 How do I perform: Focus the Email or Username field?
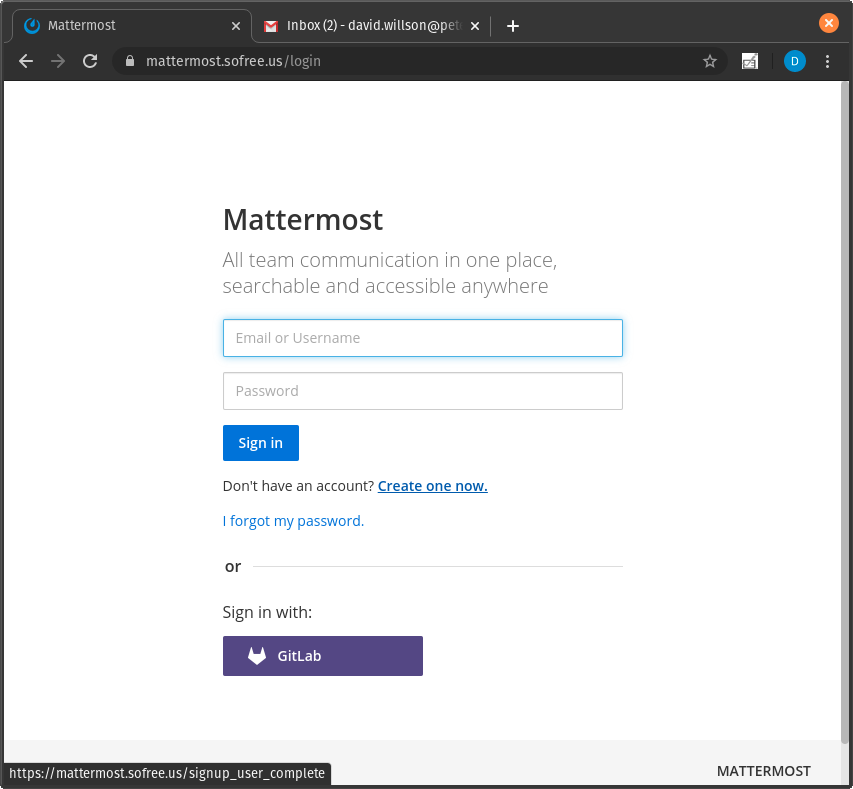pos(422,338)
